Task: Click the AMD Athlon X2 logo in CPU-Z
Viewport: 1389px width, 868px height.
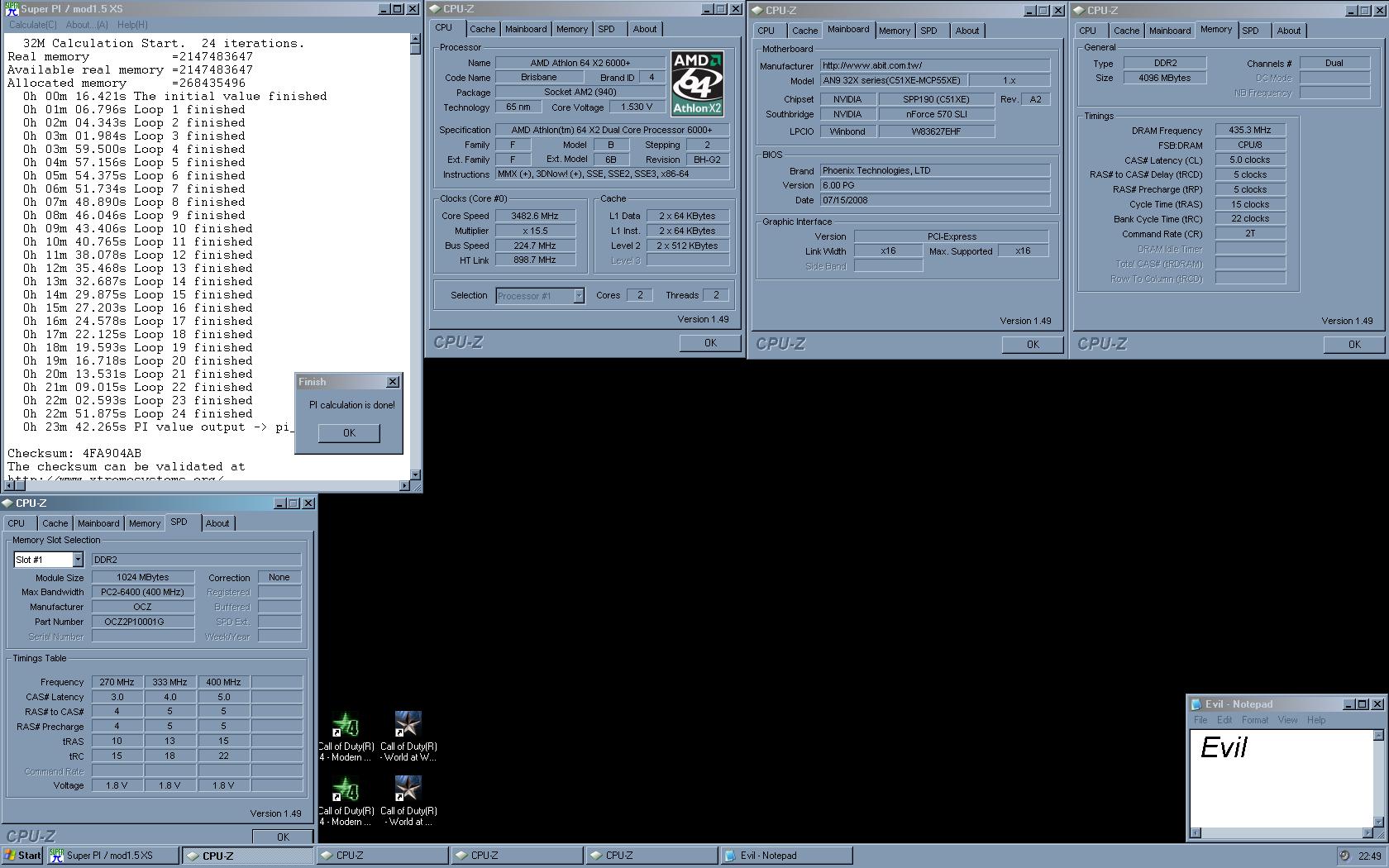Action: tap(697, 83)
